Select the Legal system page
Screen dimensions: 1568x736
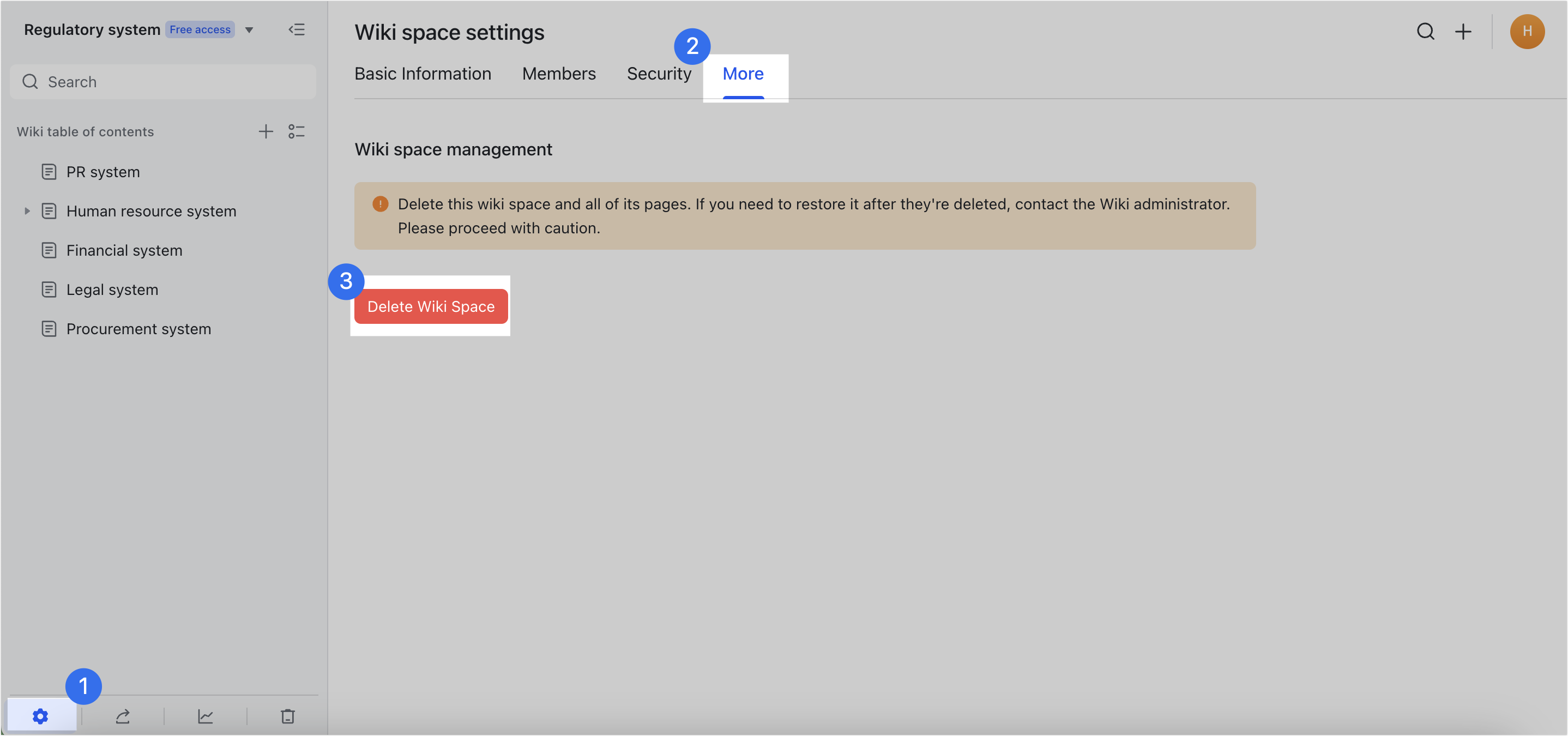[x=112, y=289]
